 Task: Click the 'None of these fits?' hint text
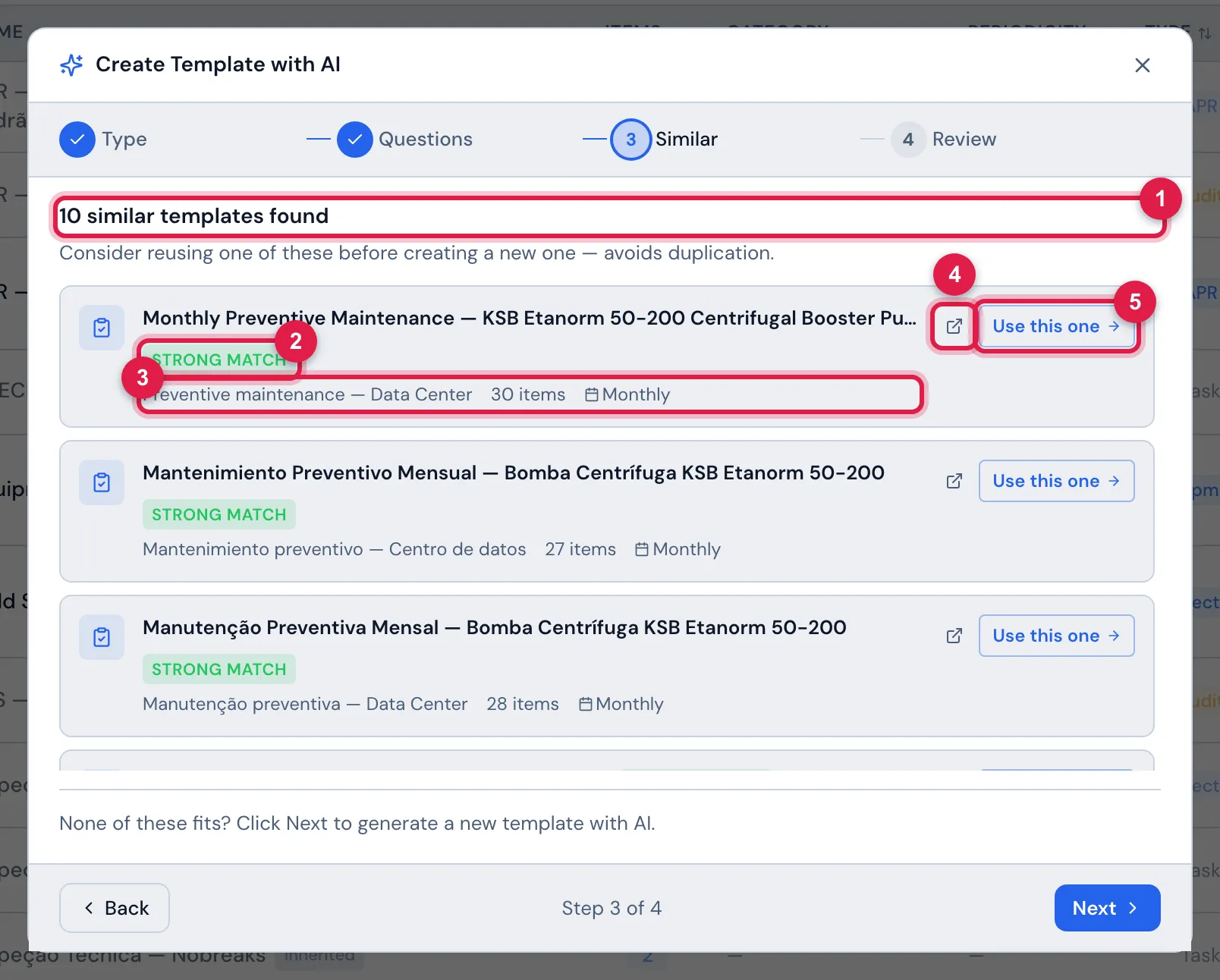[x=357, y=824]
